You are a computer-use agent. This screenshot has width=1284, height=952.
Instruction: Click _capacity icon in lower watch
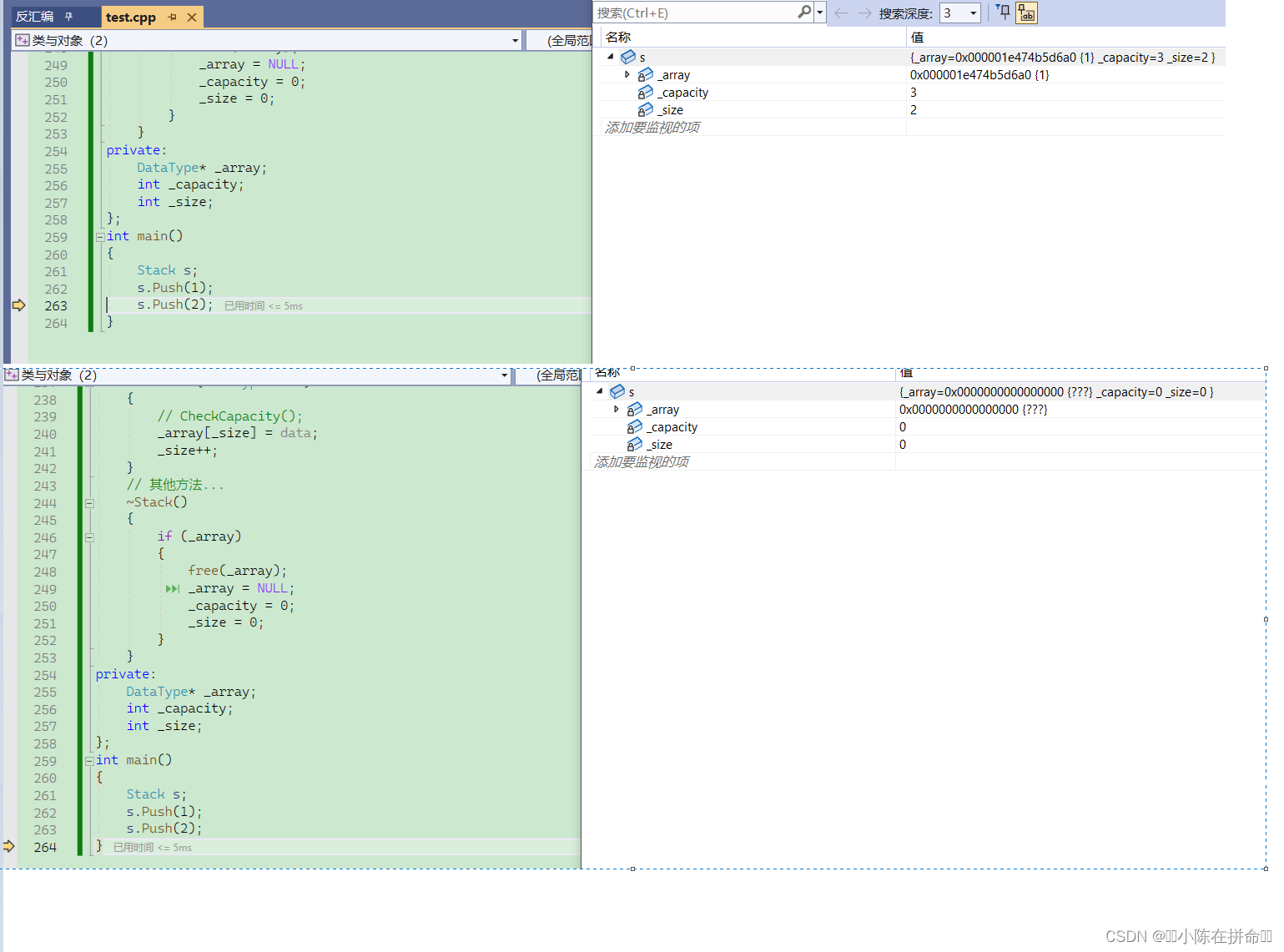tap(635, 426)
